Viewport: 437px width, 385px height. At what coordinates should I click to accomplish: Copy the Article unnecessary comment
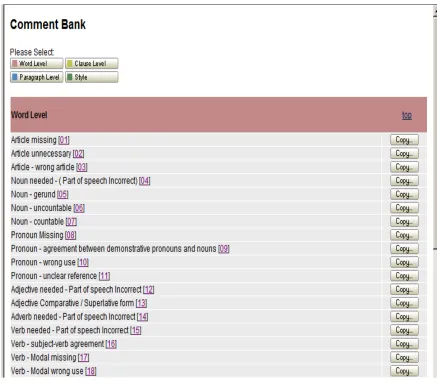[404, 154]
